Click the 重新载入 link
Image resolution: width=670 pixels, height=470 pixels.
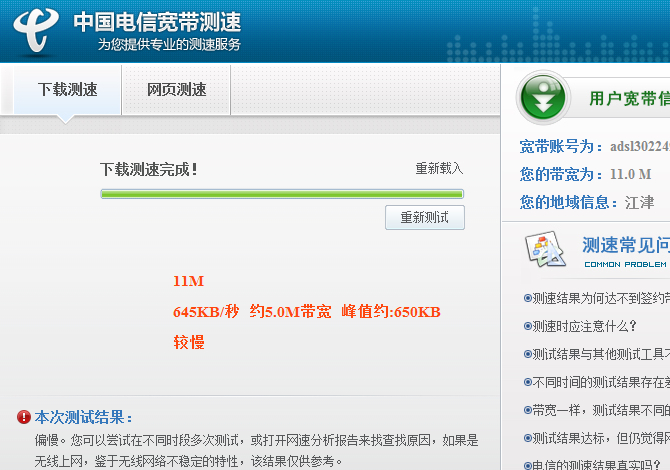coord(439,168)
